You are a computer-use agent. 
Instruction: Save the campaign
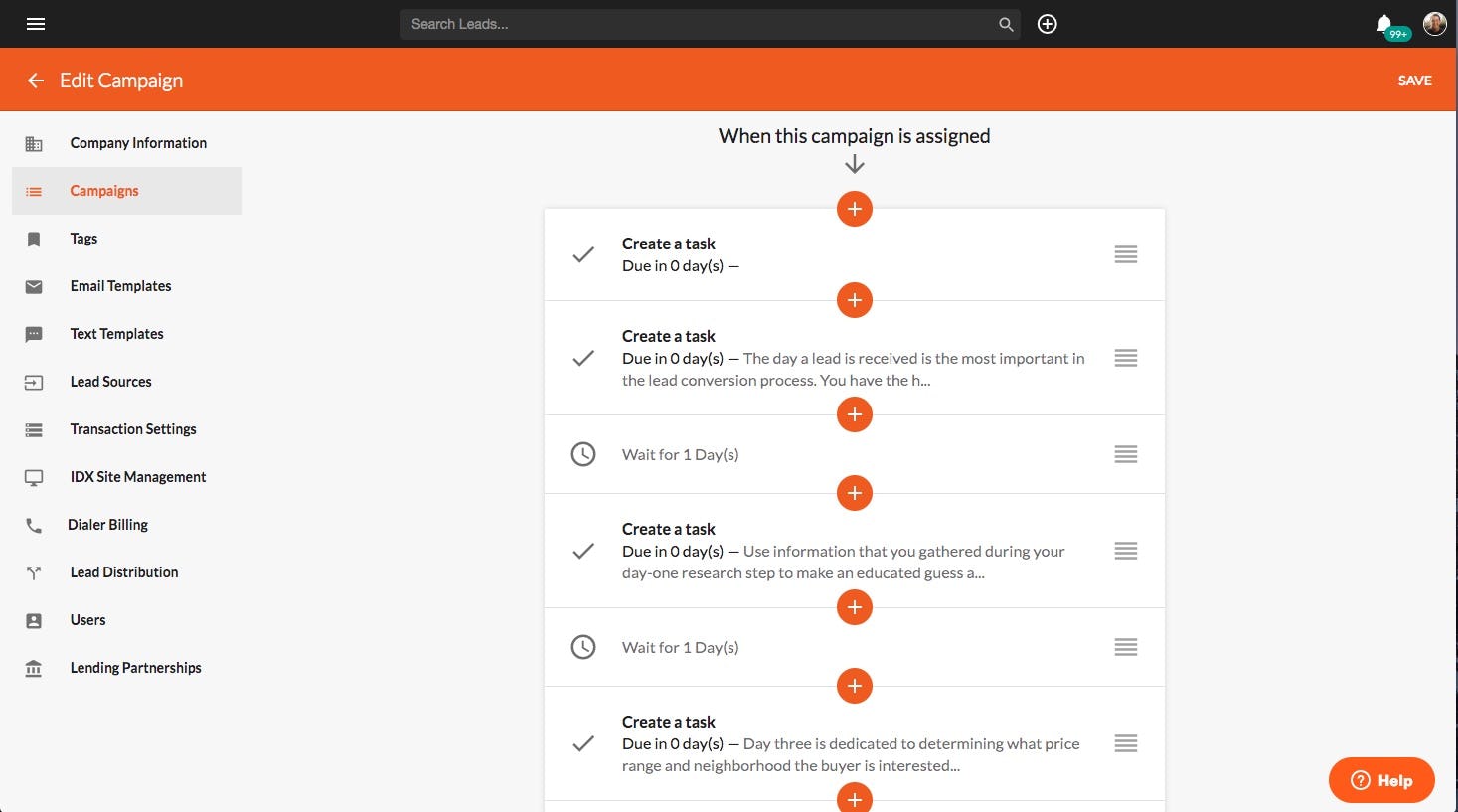[x=1414, y=81]
